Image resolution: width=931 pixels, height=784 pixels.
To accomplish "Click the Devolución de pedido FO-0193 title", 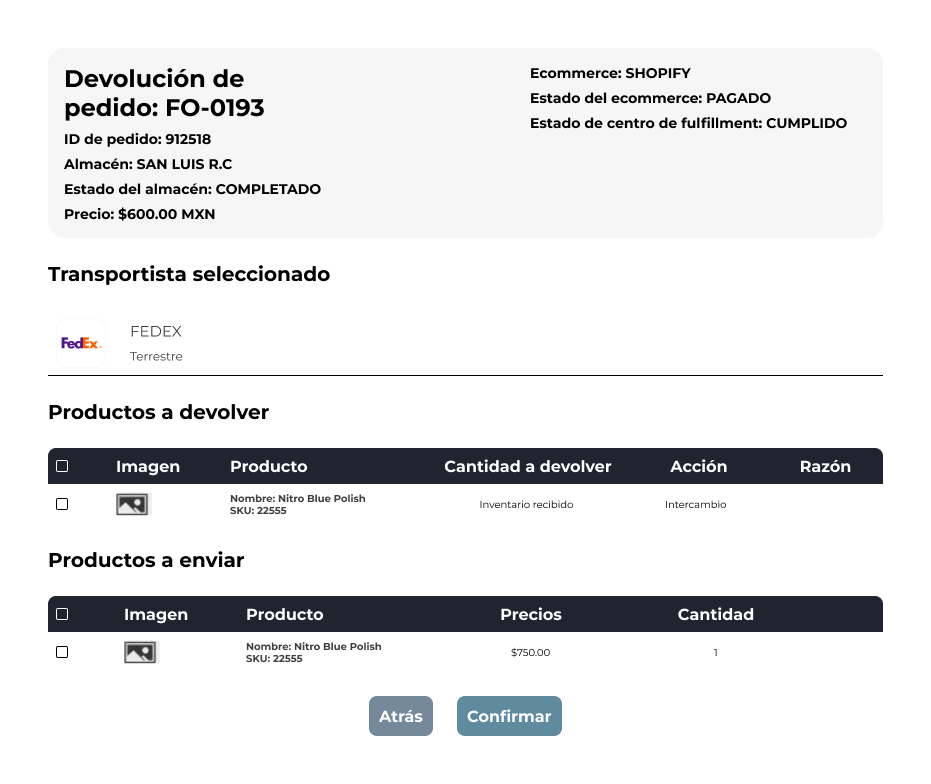I will 164,93.
